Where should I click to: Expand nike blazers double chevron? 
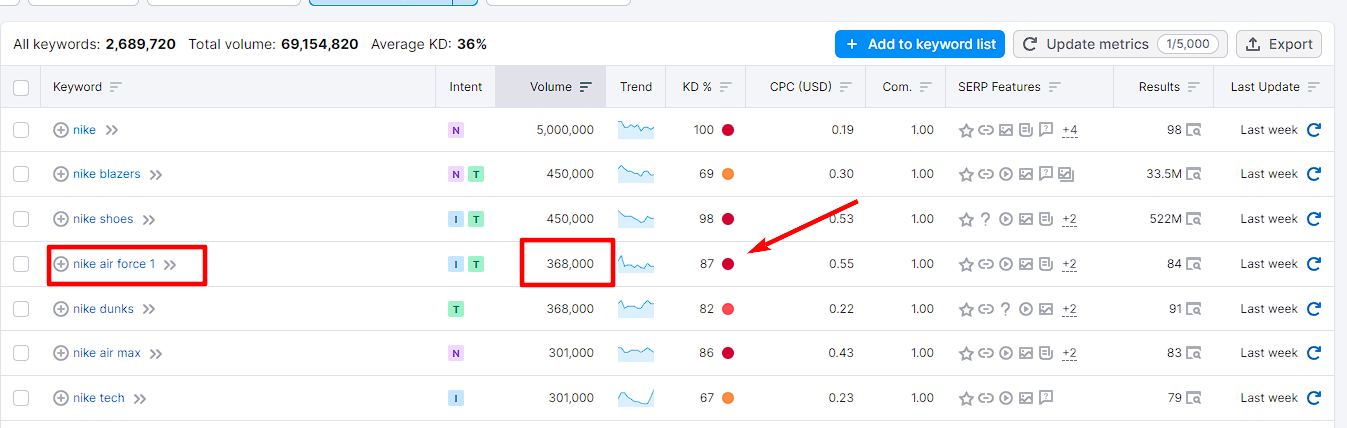coord(156,175)
